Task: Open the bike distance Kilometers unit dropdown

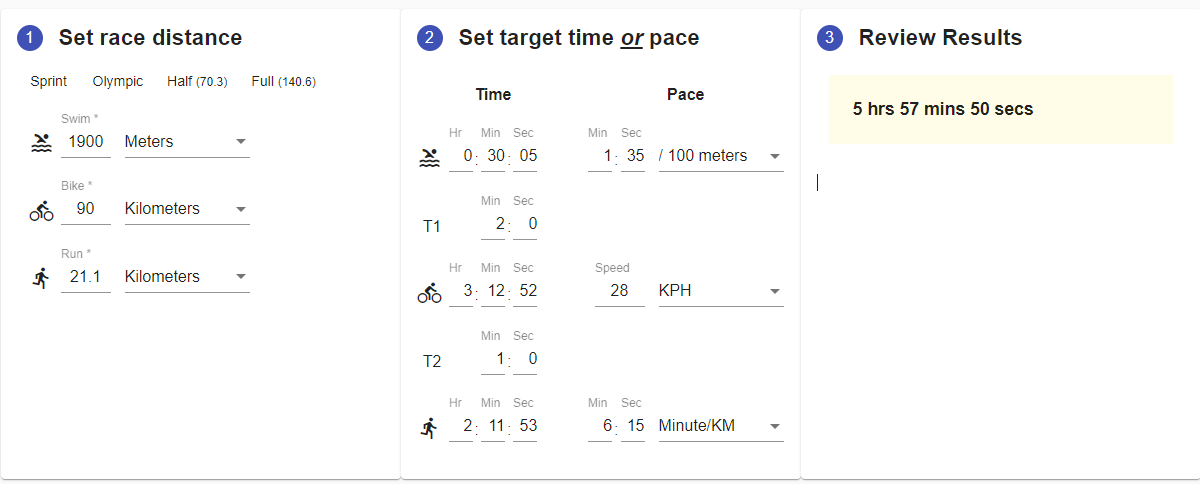Action: pos(186,209)
